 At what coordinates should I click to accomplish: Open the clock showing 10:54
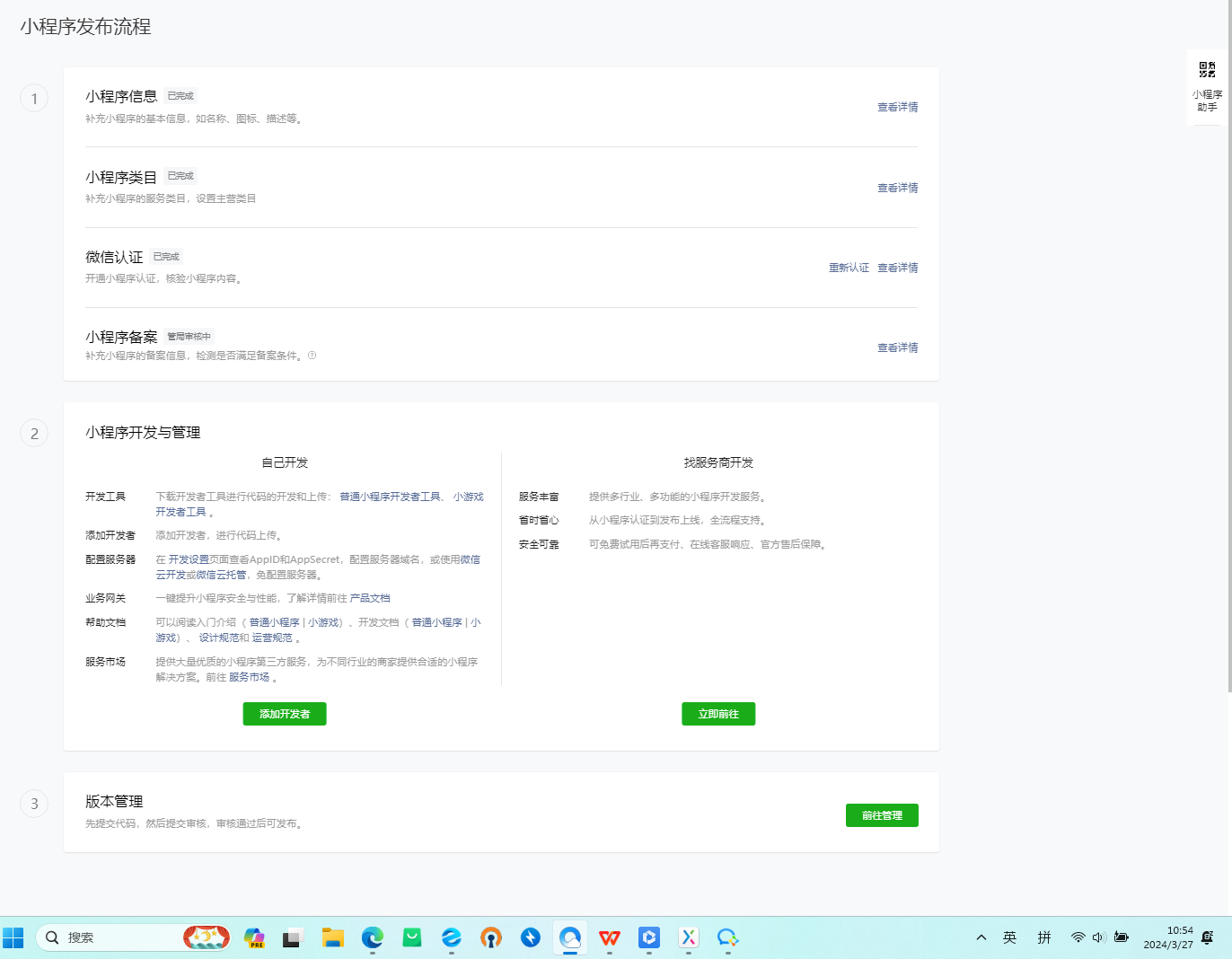(1168, 937)
